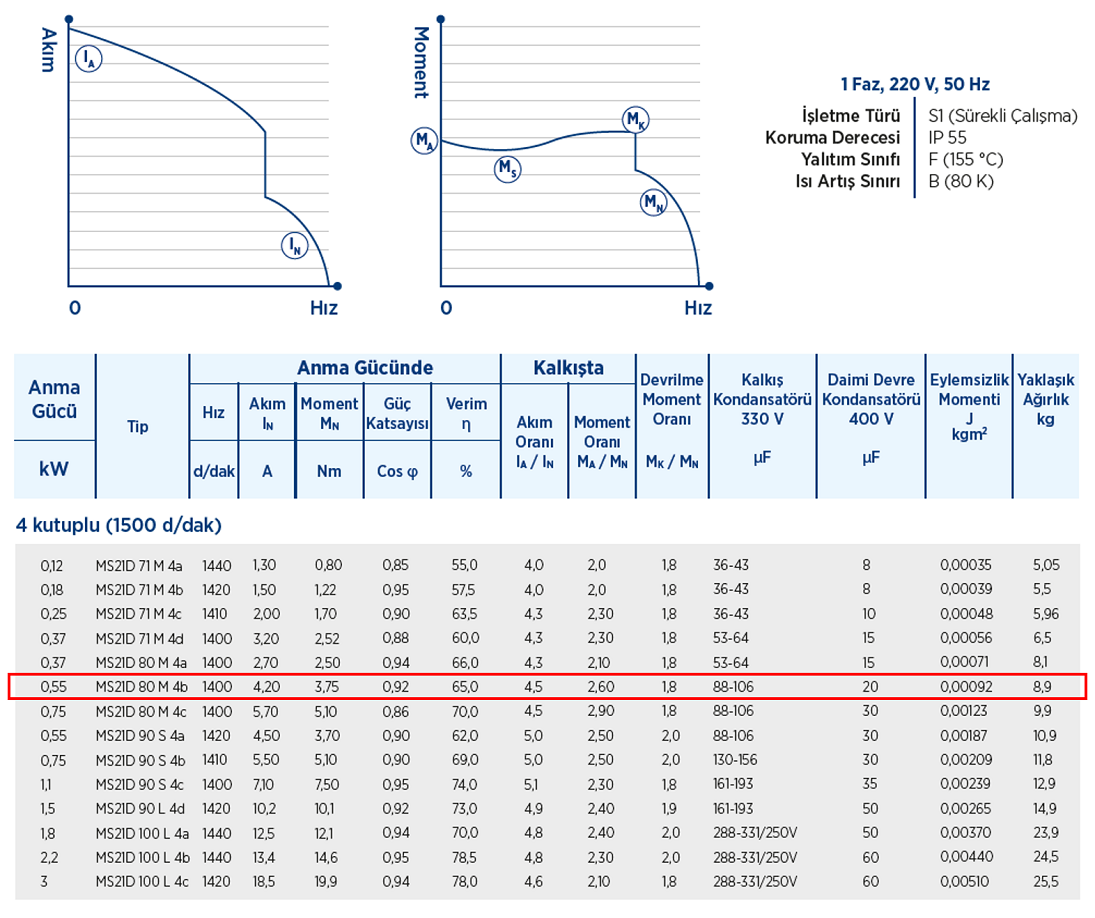1095x918 pixels.
Task: Click the vertical "Akım" axis label
Action: pos(48,50)
